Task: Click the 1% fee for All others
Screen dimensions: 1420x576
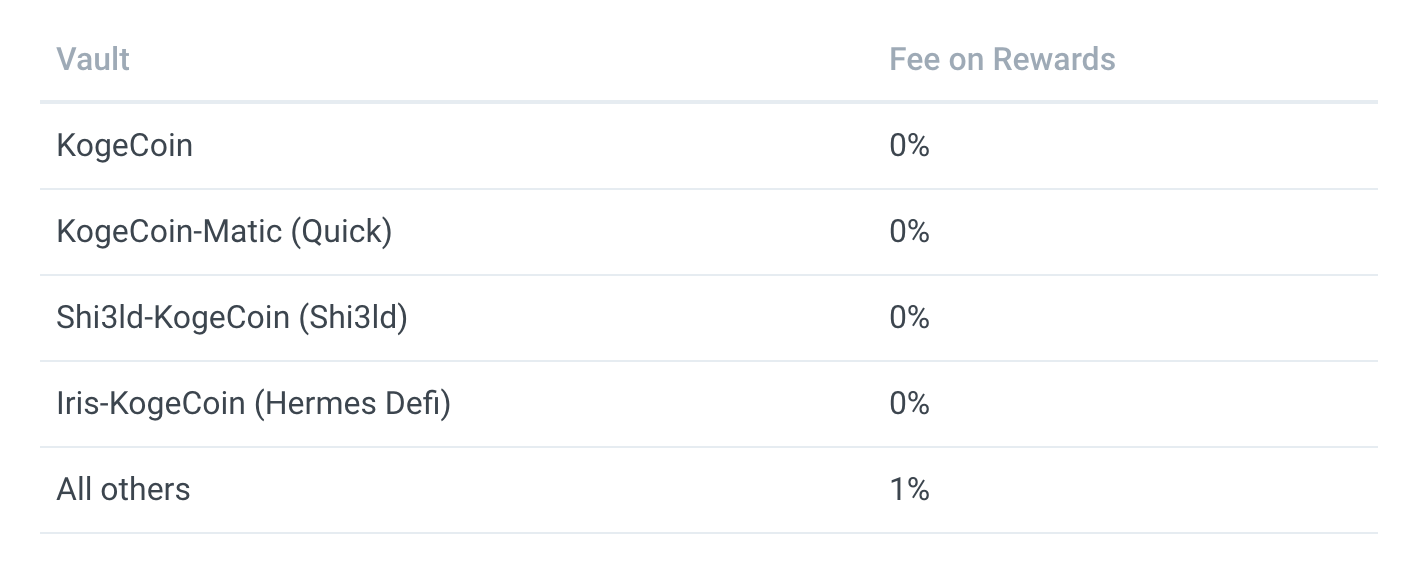Action: pos(909,490)
